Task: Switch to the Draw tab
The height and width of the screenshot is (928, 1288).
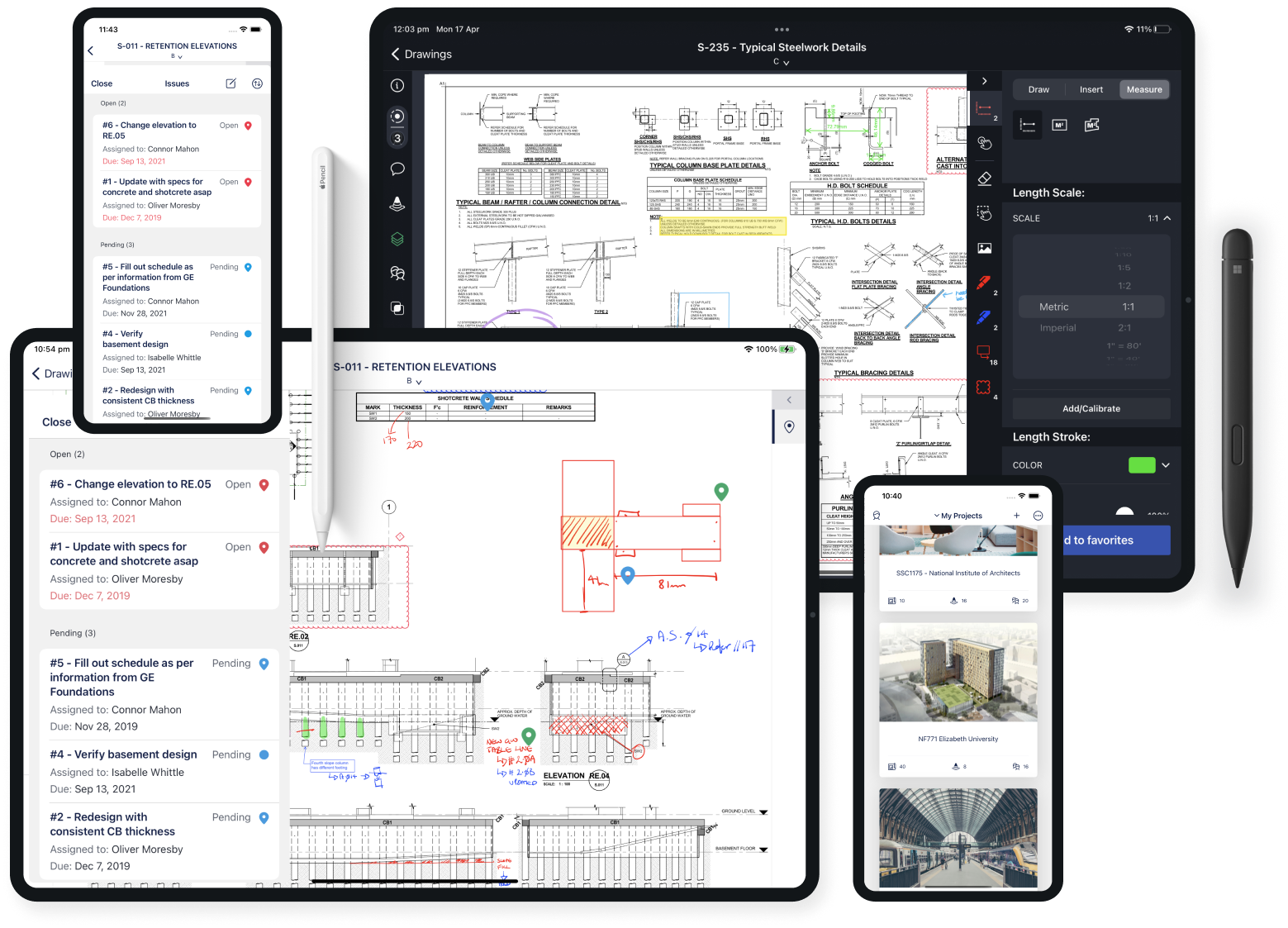Action: [1038, 88]
